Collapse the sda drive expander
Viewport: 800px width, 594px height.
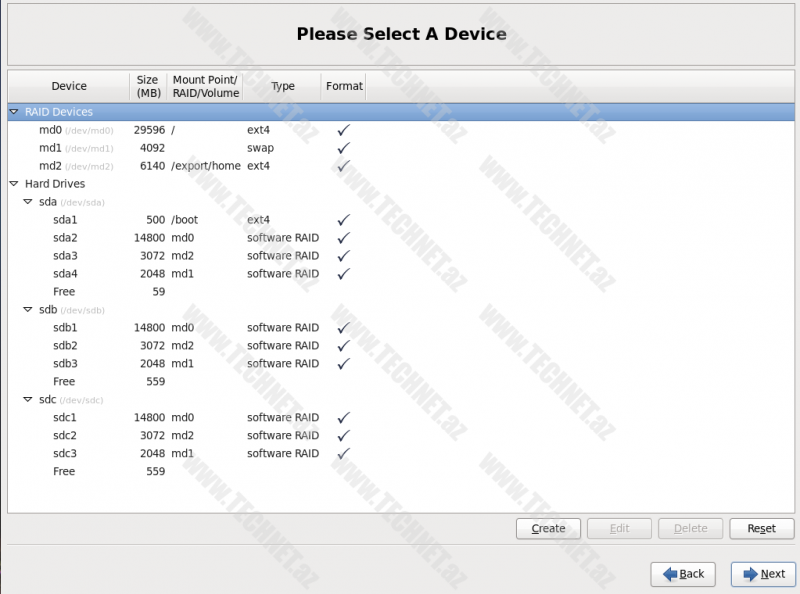click(28, 202)
